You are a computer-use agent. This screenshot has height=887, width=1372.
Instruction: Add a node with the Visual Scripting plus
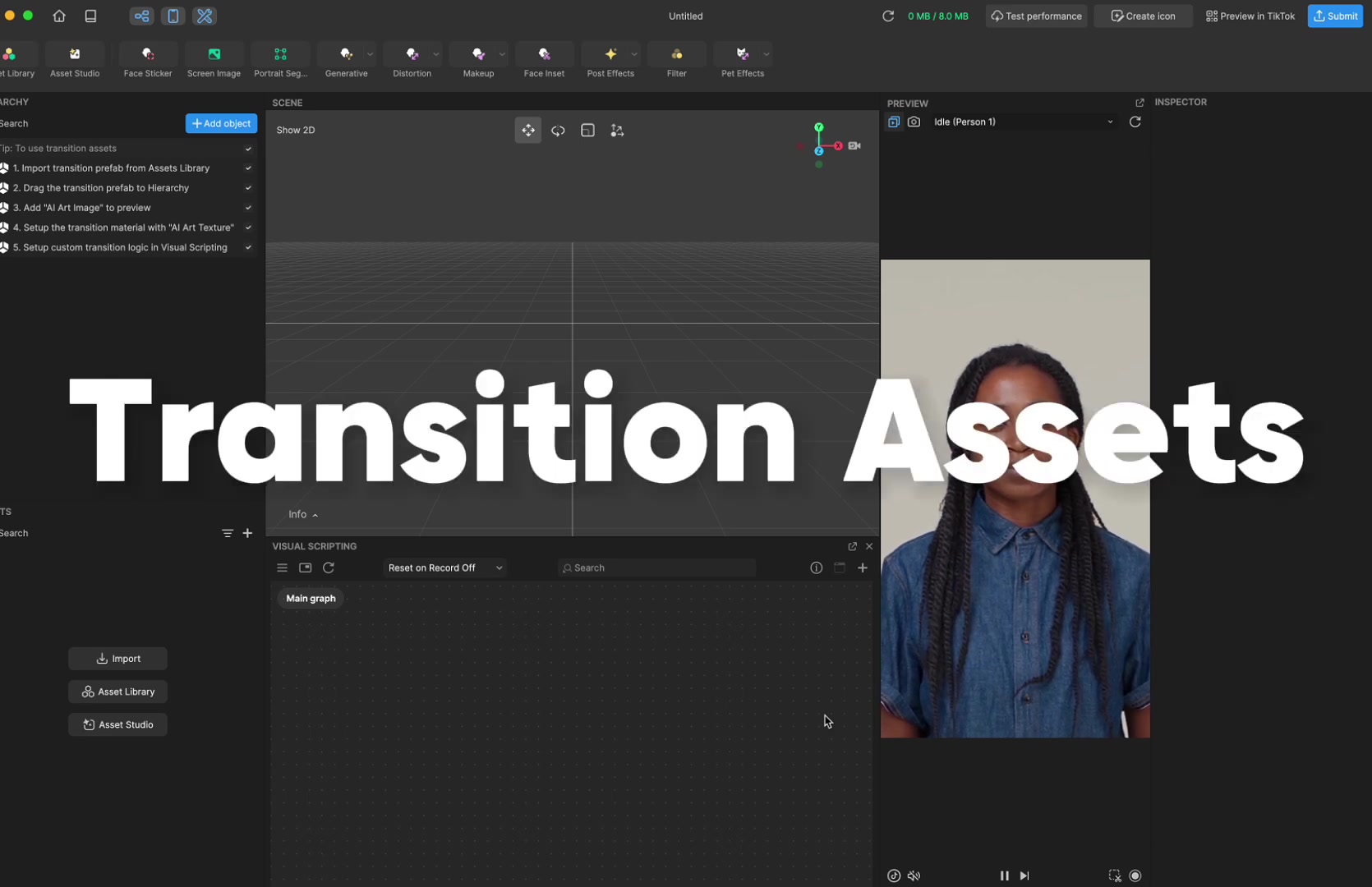point(863,568)
